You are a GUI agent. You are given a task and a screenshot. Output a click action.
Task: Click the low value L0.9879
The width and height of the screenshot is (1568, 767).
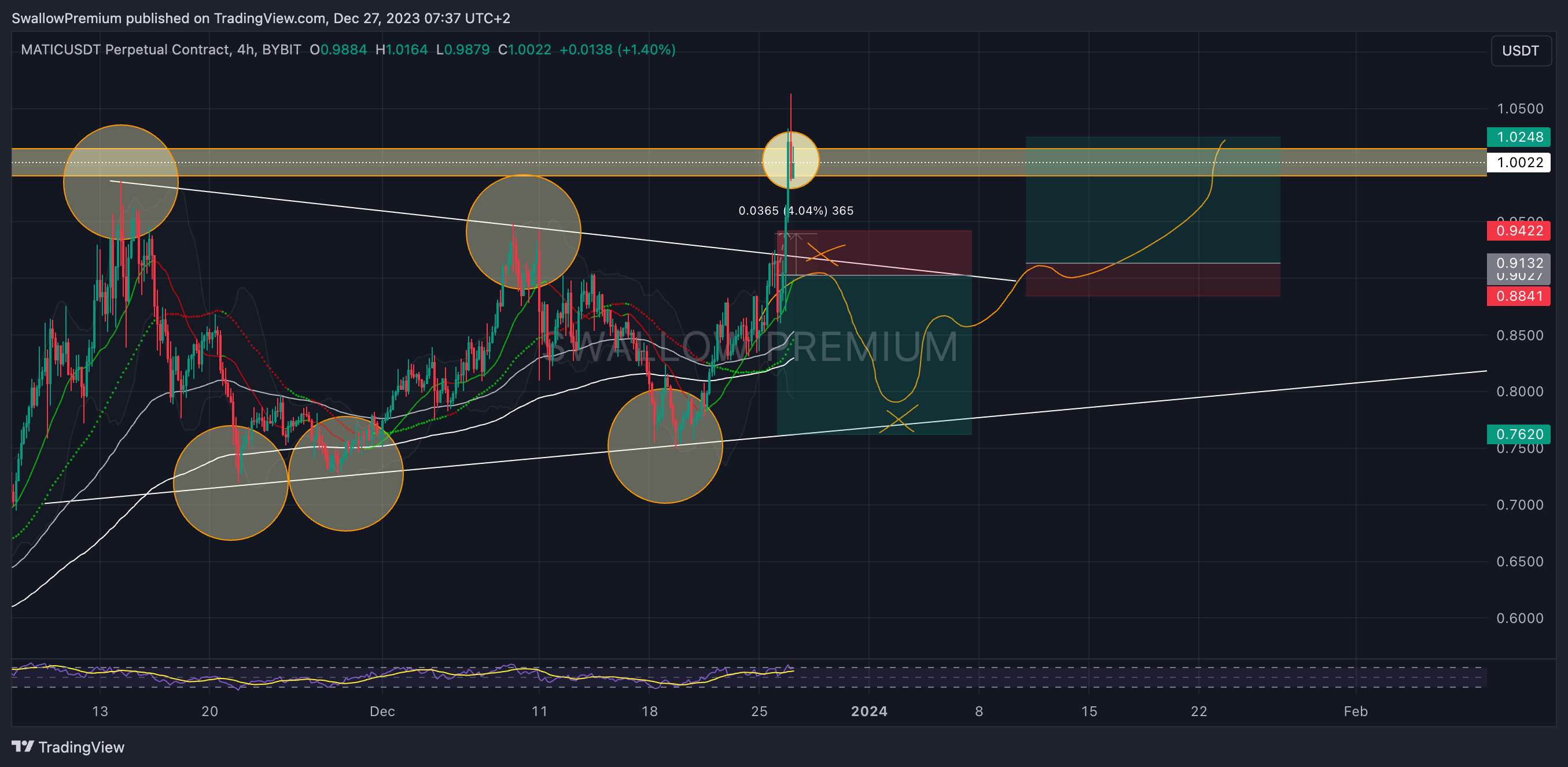[463, 50]
